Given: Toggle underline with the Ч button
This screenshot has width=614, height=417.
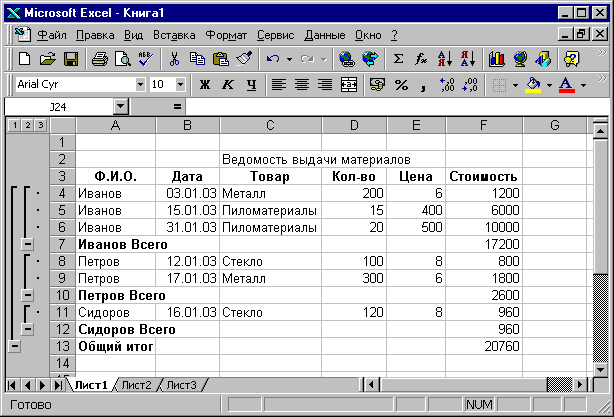Looking at the screenshot, I should 251,85.
